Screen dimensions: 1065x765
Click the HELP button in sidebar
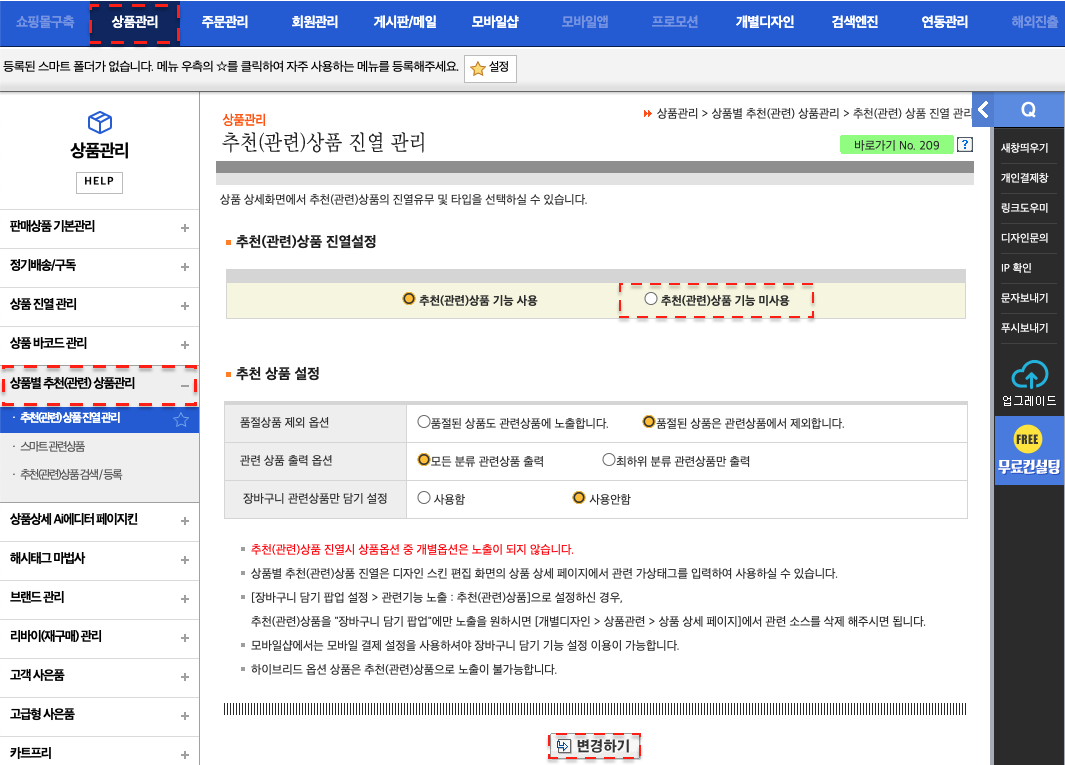tap(99, 182)
